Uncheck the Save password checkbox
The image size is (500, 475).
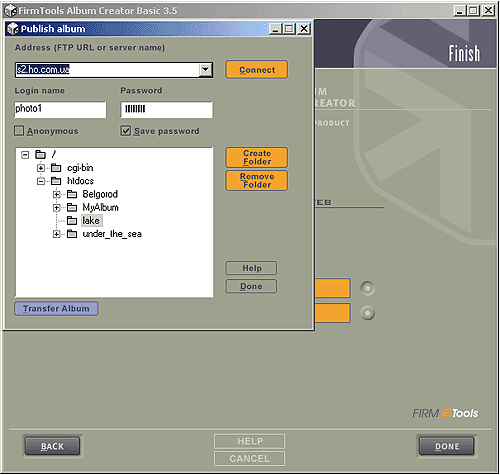[x=126, y=131]
